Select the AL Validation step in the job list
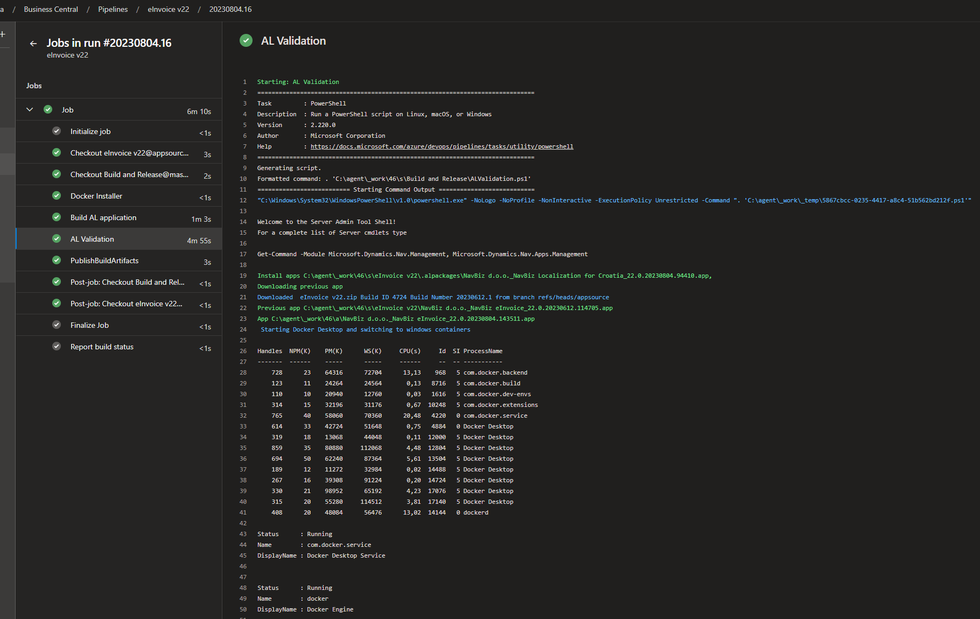 point(119,239)
